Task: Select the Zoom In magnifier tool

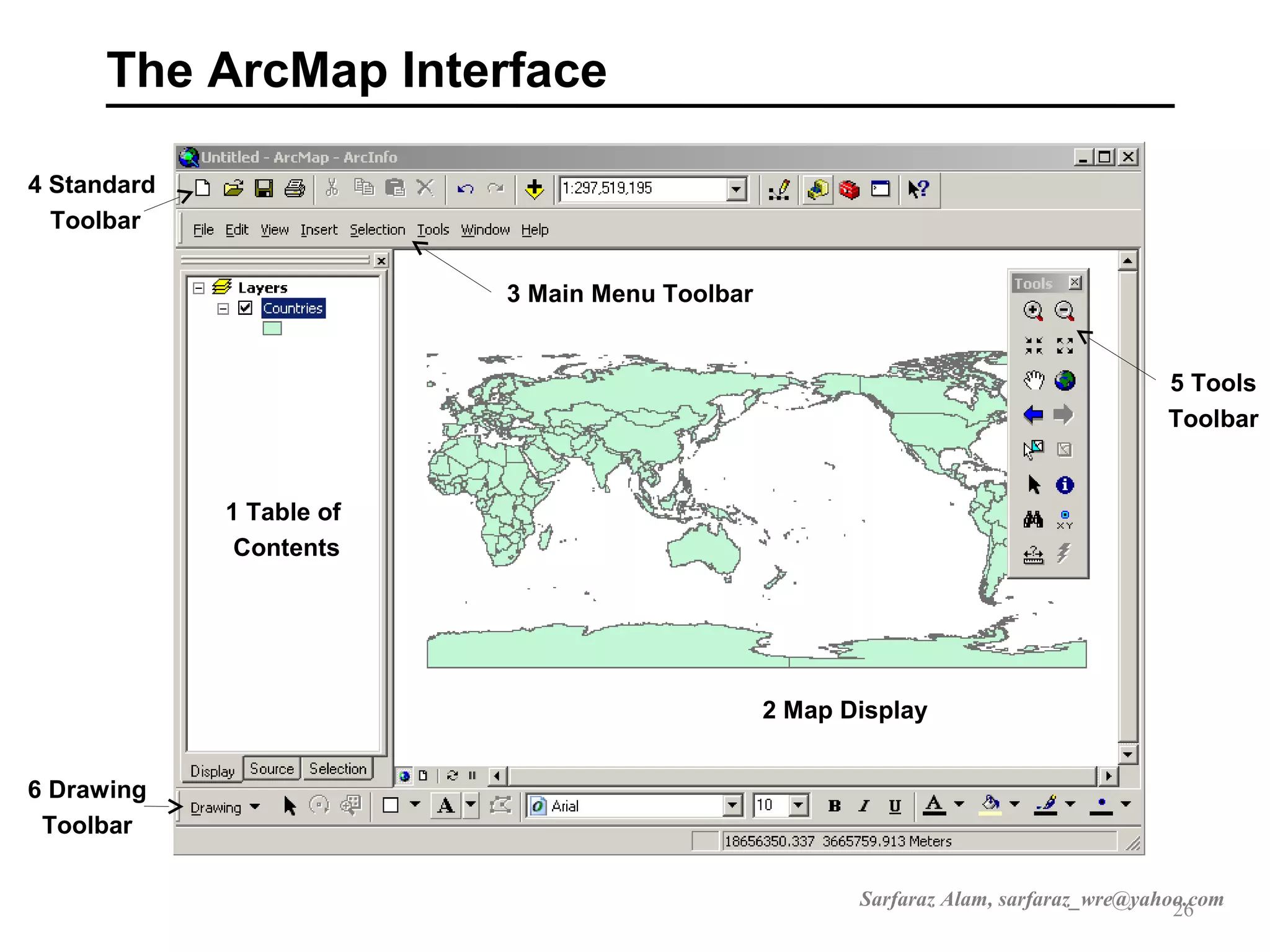Action: click(1033, 311)
